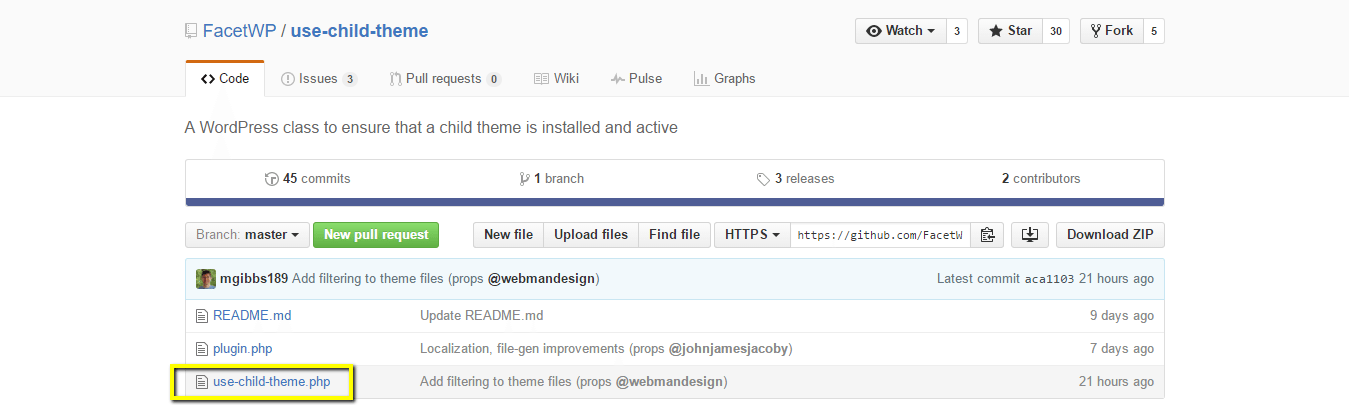Open the @johnjamesjacoby mention link
Image resolution: width=1349 pixels, height=405 pixels.
coord(728,349)
